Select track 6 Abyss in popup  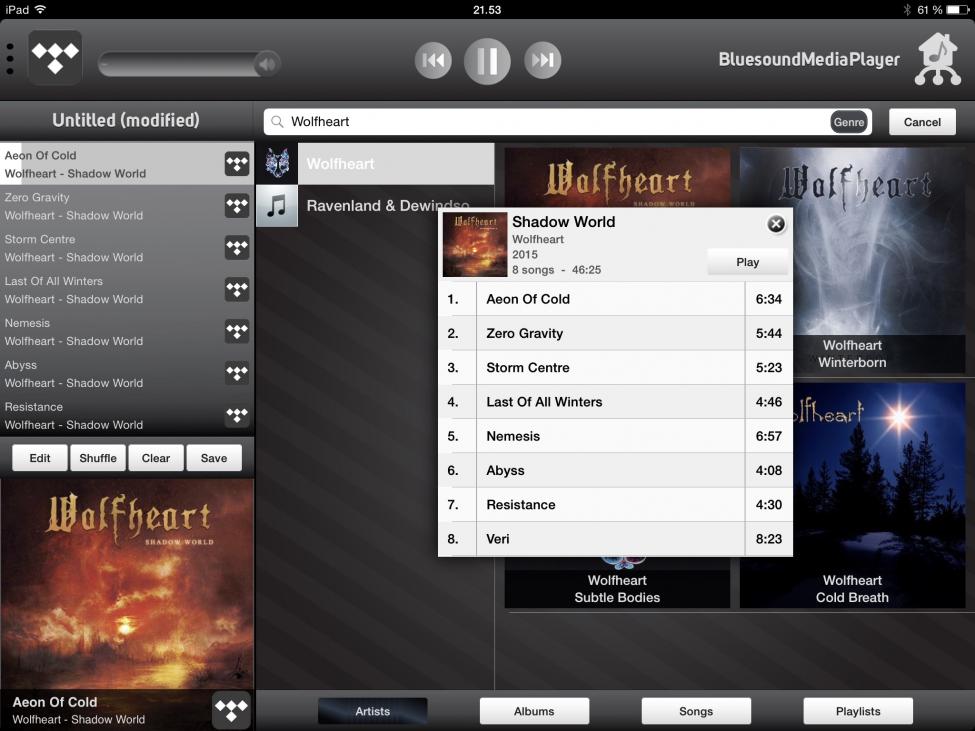[x=615, y=471]
